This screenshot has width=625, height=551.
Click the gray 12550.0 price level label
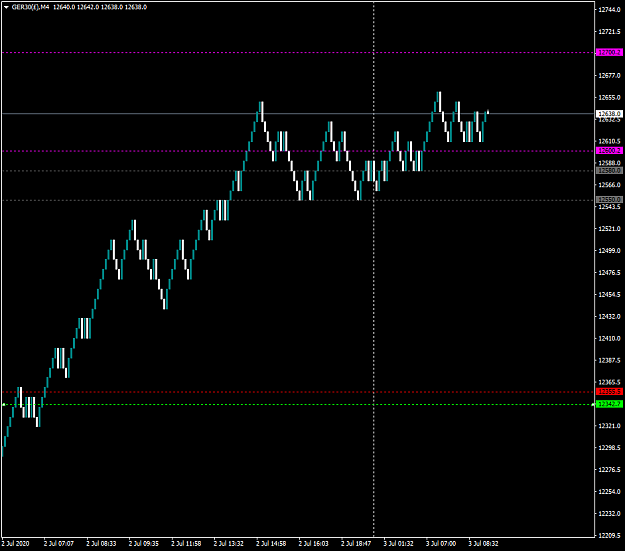609,199
